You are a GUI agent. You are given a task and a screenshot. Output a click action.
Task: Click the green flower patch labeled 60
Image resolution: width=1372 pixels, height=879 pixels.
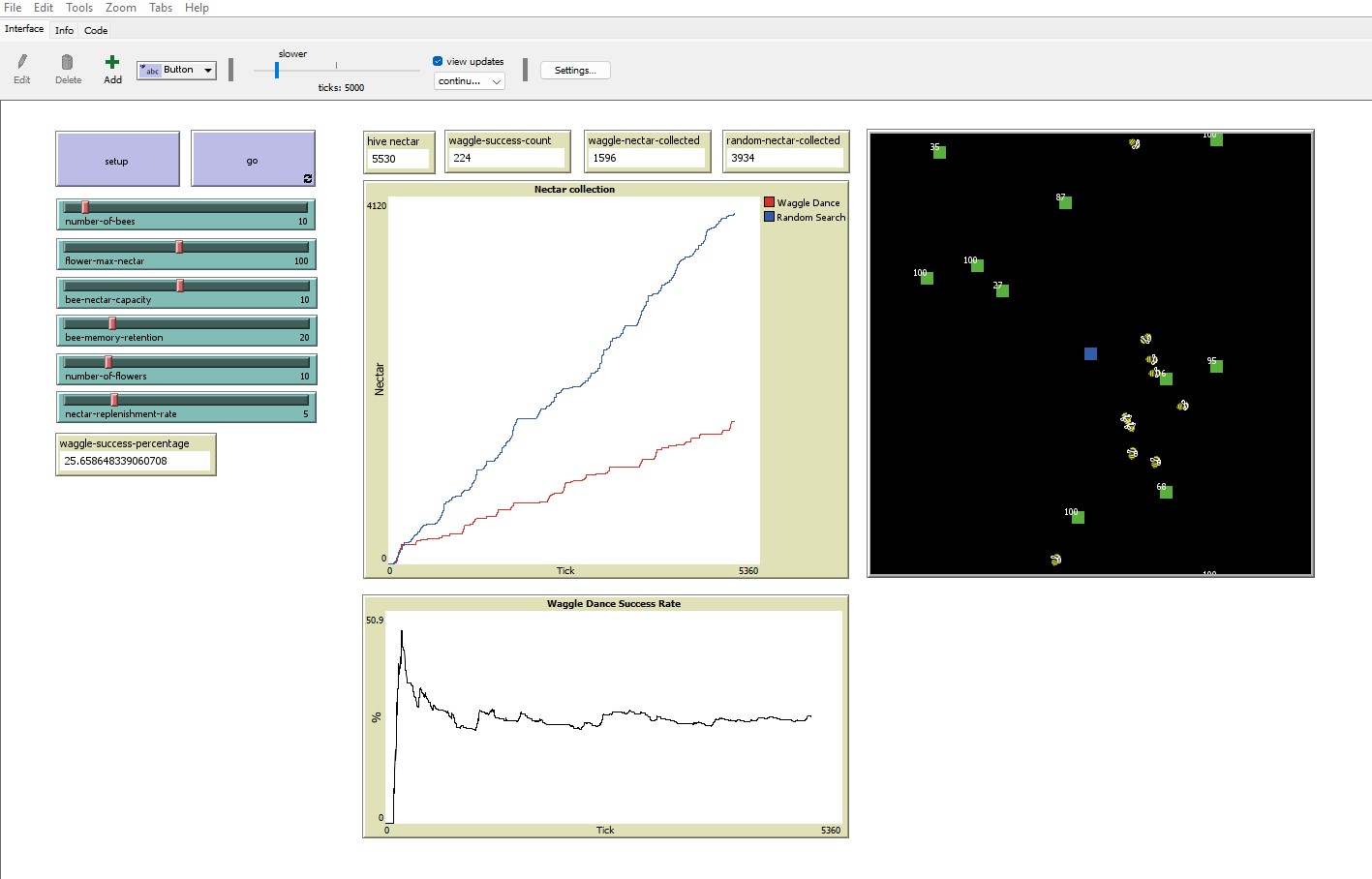pos(1166,493)
